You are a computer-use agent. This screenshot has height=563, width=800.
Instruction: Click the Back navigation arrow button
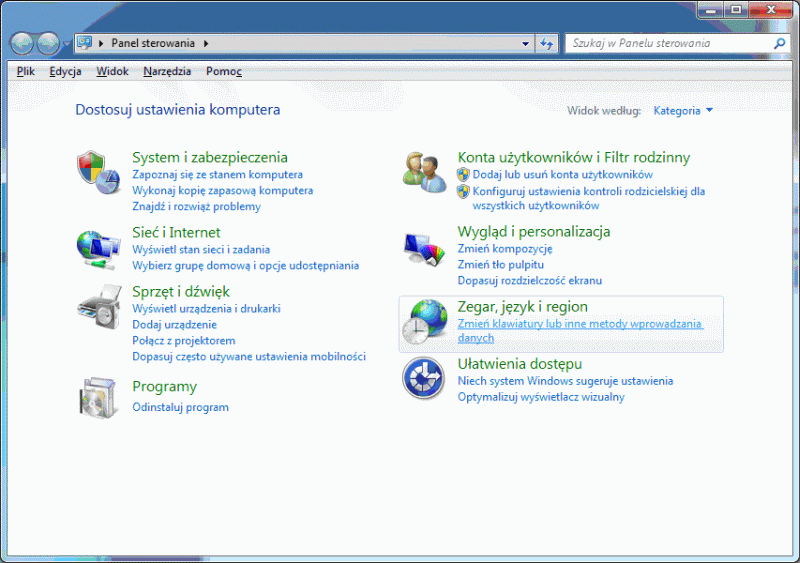pyautogui.click(x=22, y=44)
